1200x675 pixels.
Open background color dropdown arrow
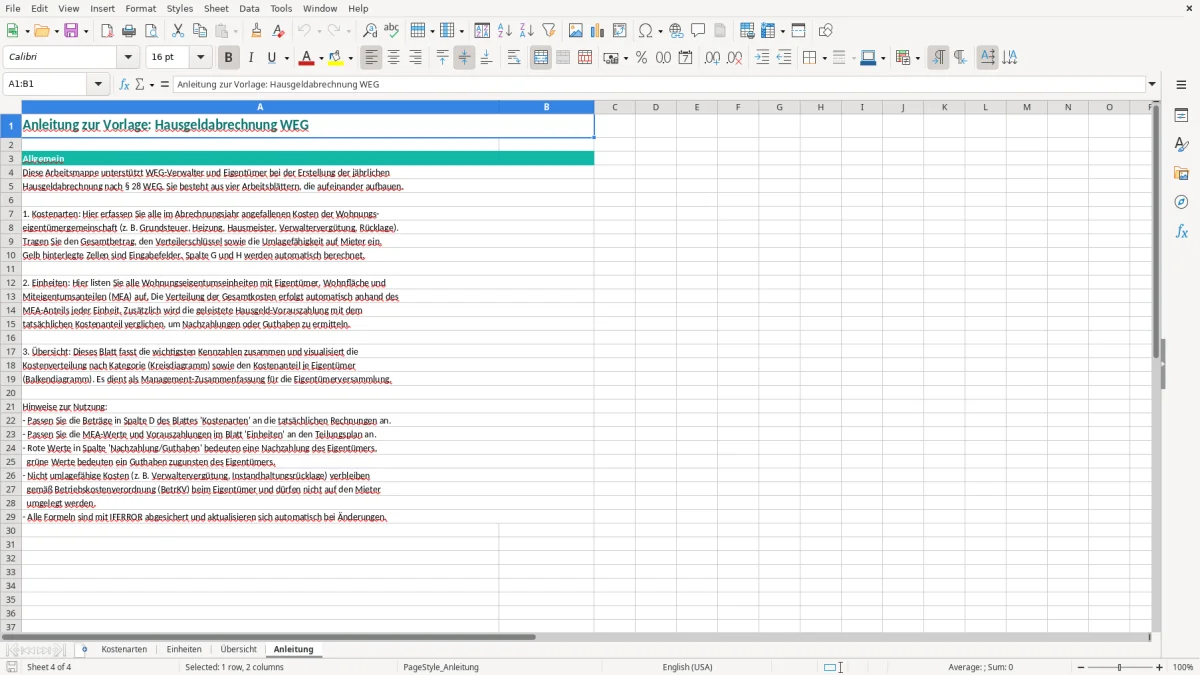click(350, 58)
